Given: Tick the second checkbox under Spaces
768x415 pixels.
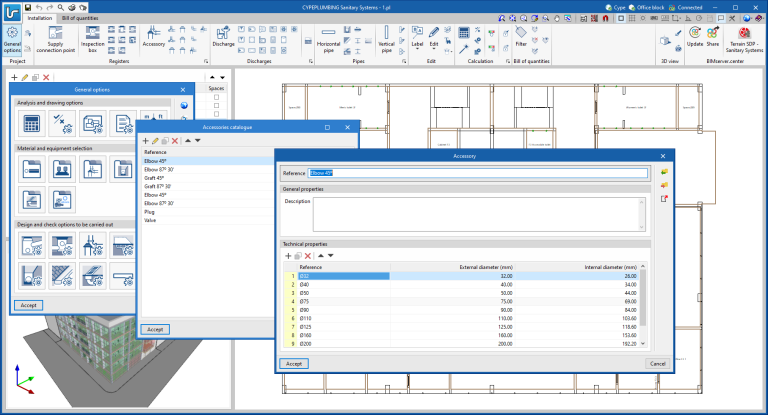Looking at the screenshot, I should click(x=216, y=107).
